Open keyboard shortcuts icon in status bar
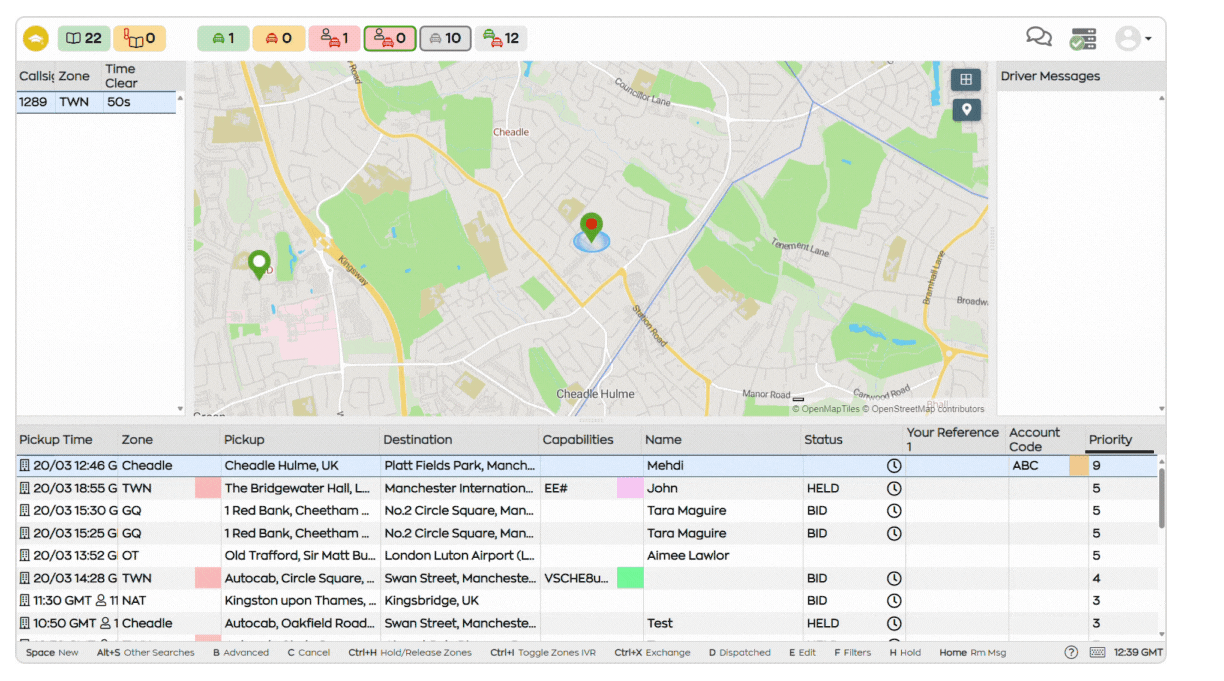This screenshot has width=1224, height=681. (1097, 652)
